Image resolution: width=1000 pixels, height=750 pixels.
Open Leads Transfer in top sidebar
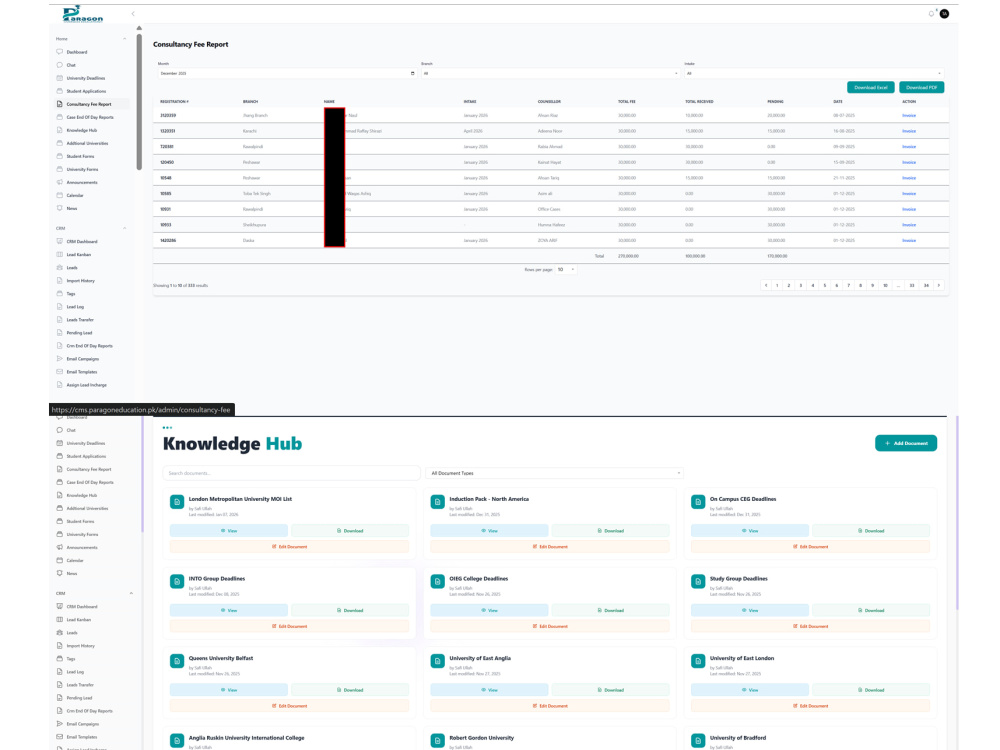80,320
